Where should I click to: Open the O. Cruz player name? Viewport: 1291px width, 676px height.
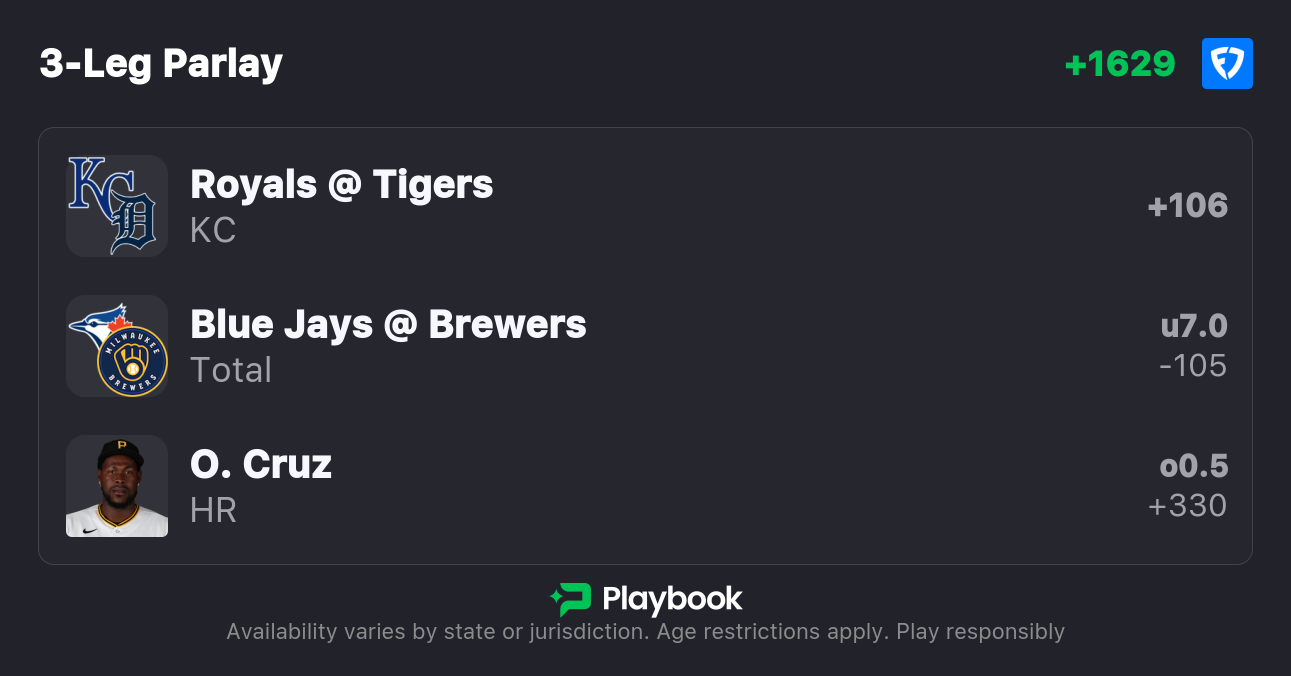[261, 465]
